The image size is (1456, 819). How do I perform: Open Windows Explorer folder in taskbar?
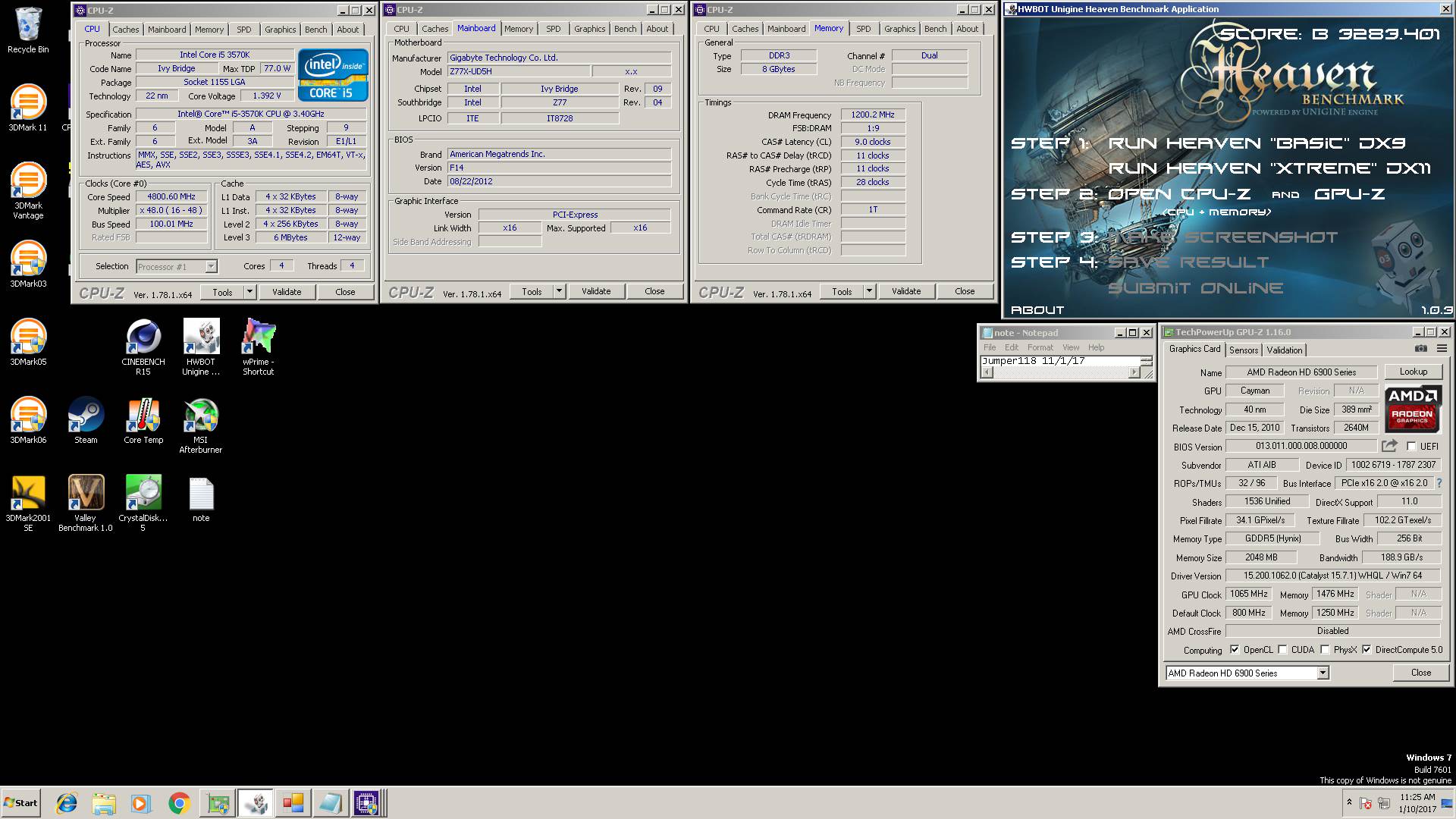tap(104, 803)
